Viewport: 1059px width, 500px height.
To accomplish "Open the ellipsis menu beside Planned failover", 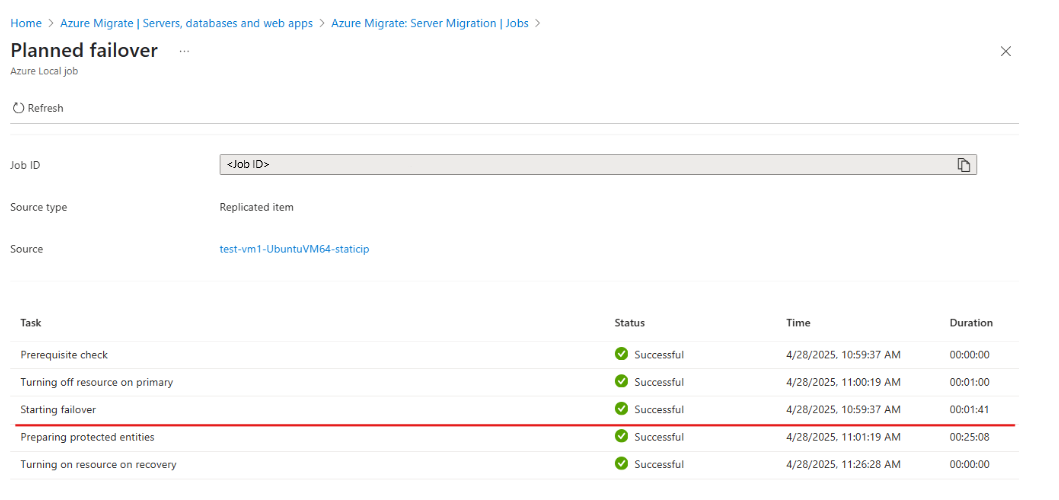I will pos(184,51).
